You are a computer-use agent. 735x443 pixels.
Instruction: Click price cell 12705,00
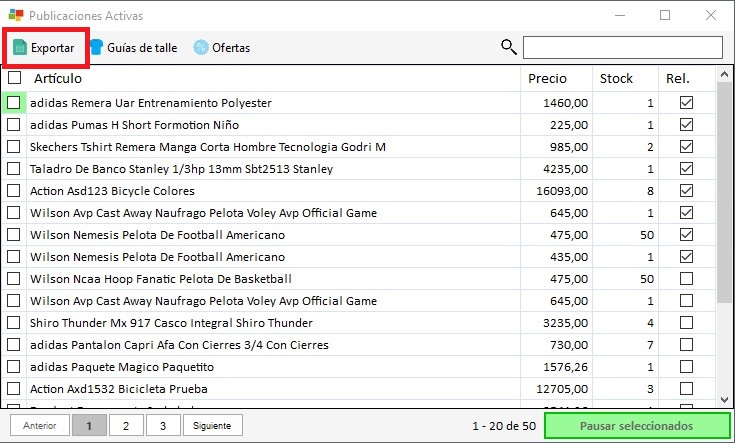point(562,389)
